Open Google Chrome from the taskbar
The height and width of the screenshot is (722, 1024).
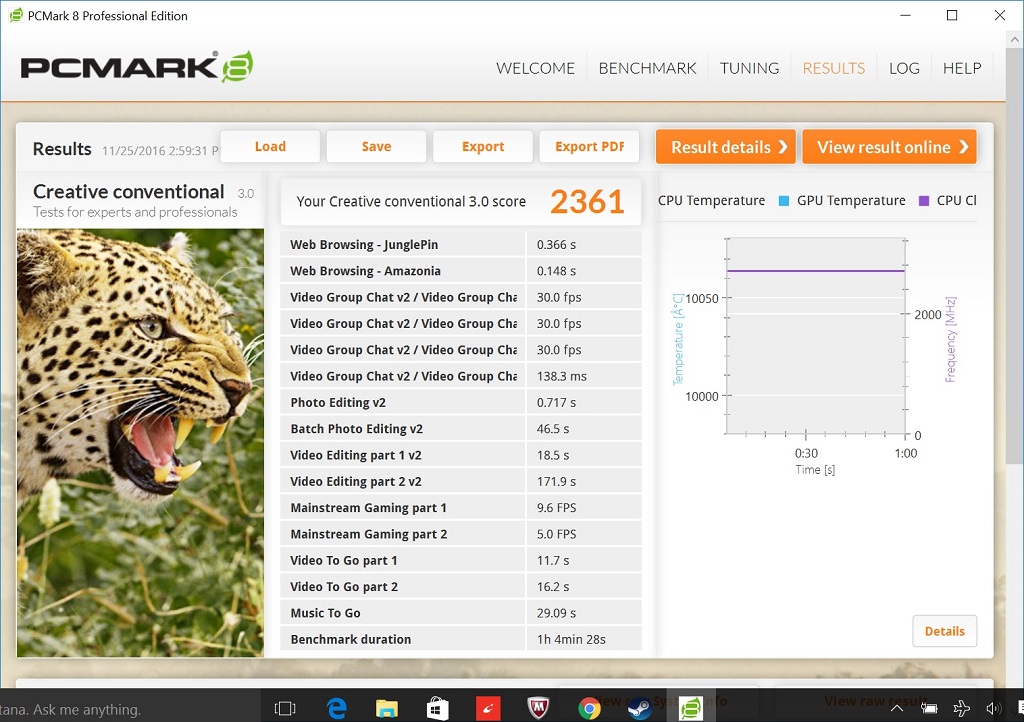[x=589, y=708]
